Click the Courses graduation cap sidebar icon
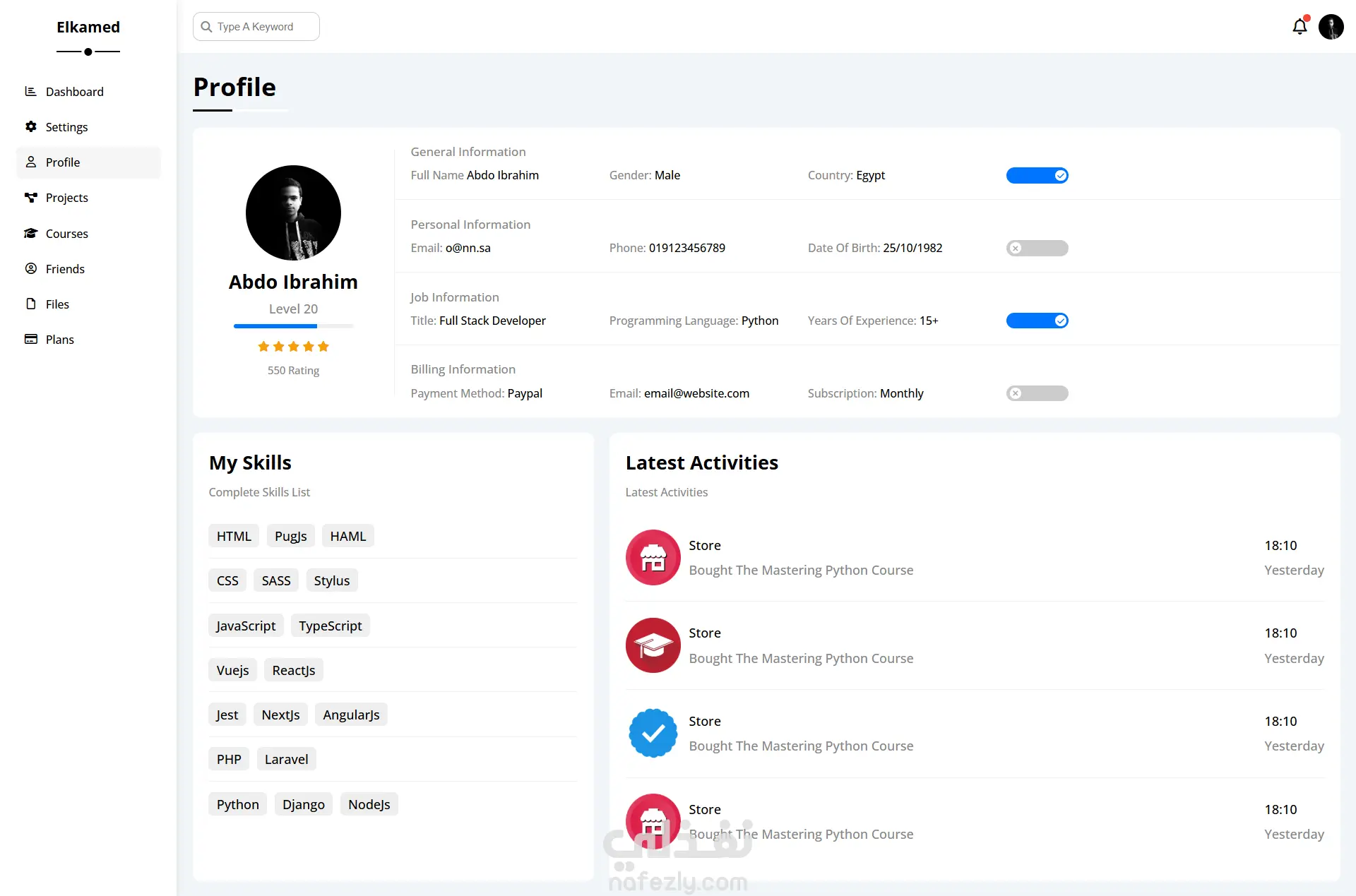 pos(31,233)
